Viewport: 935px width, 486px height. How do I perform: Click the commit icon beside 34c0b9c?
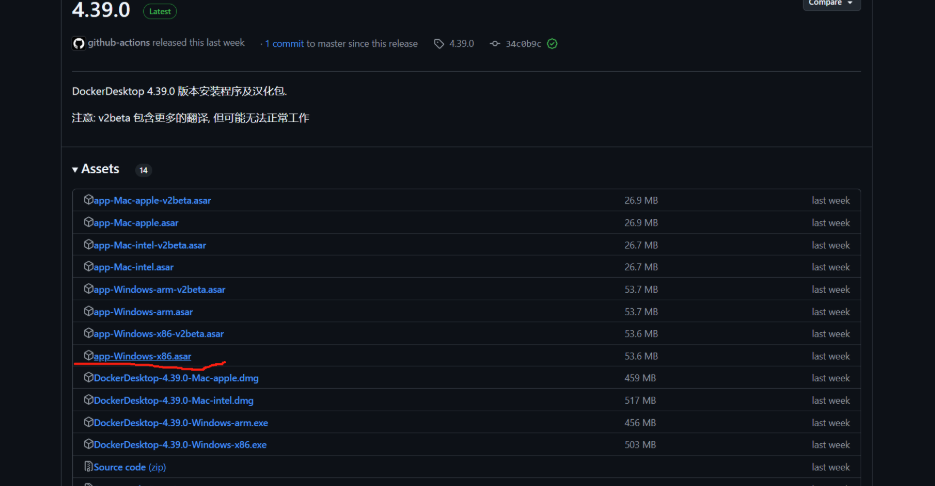[x=495, y=44]
